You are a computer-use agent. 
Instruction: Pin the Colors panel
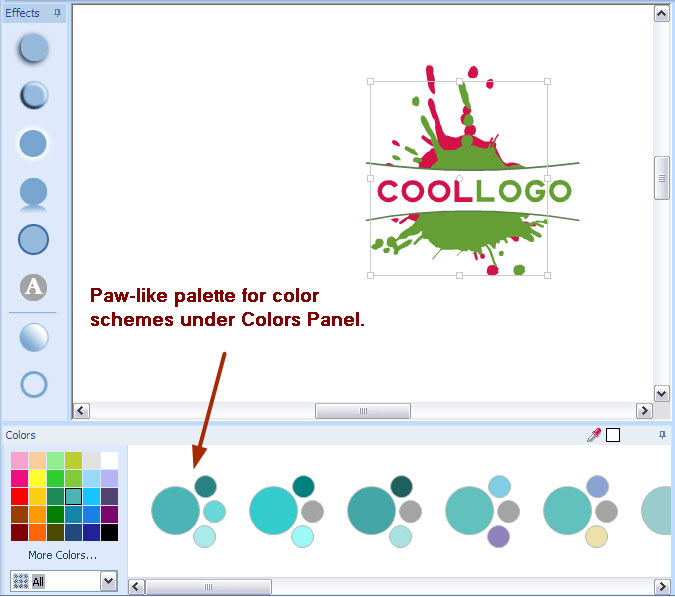(662, 435)
